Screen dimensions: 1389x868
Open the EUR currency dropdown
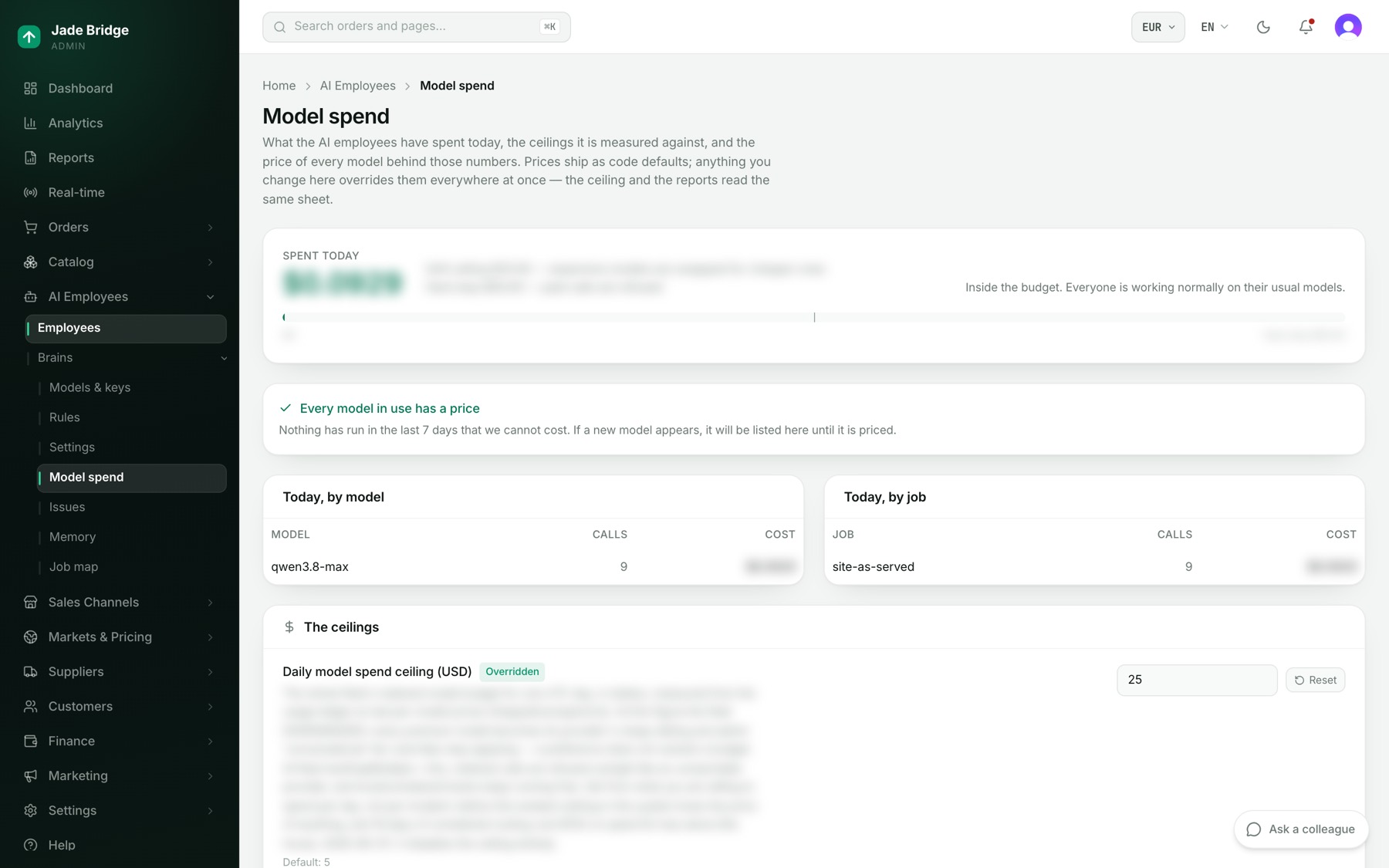(x=1157, y=27)
